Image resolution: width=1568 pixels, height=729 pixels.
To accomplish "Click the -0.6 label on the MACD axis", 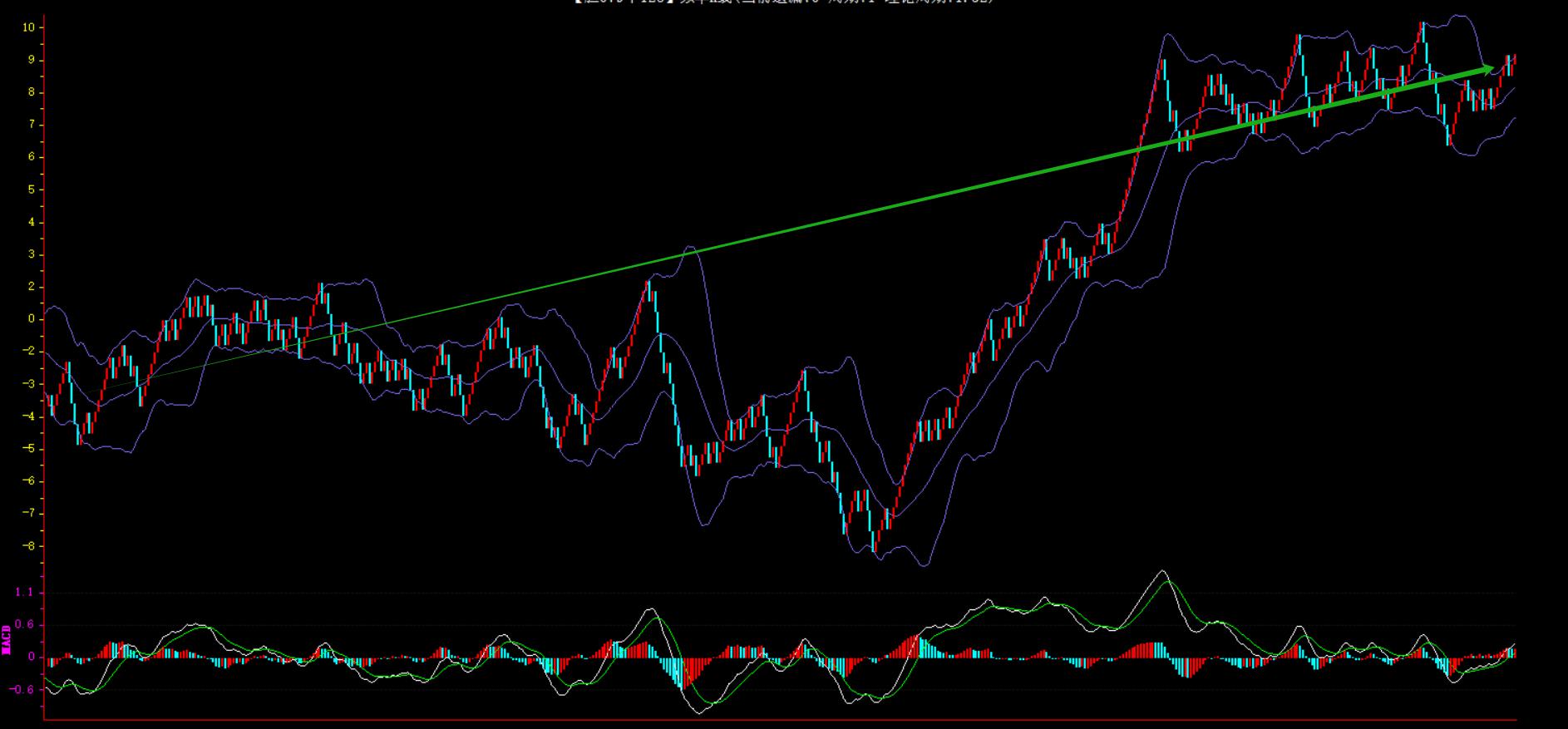I will click(22, 689).
